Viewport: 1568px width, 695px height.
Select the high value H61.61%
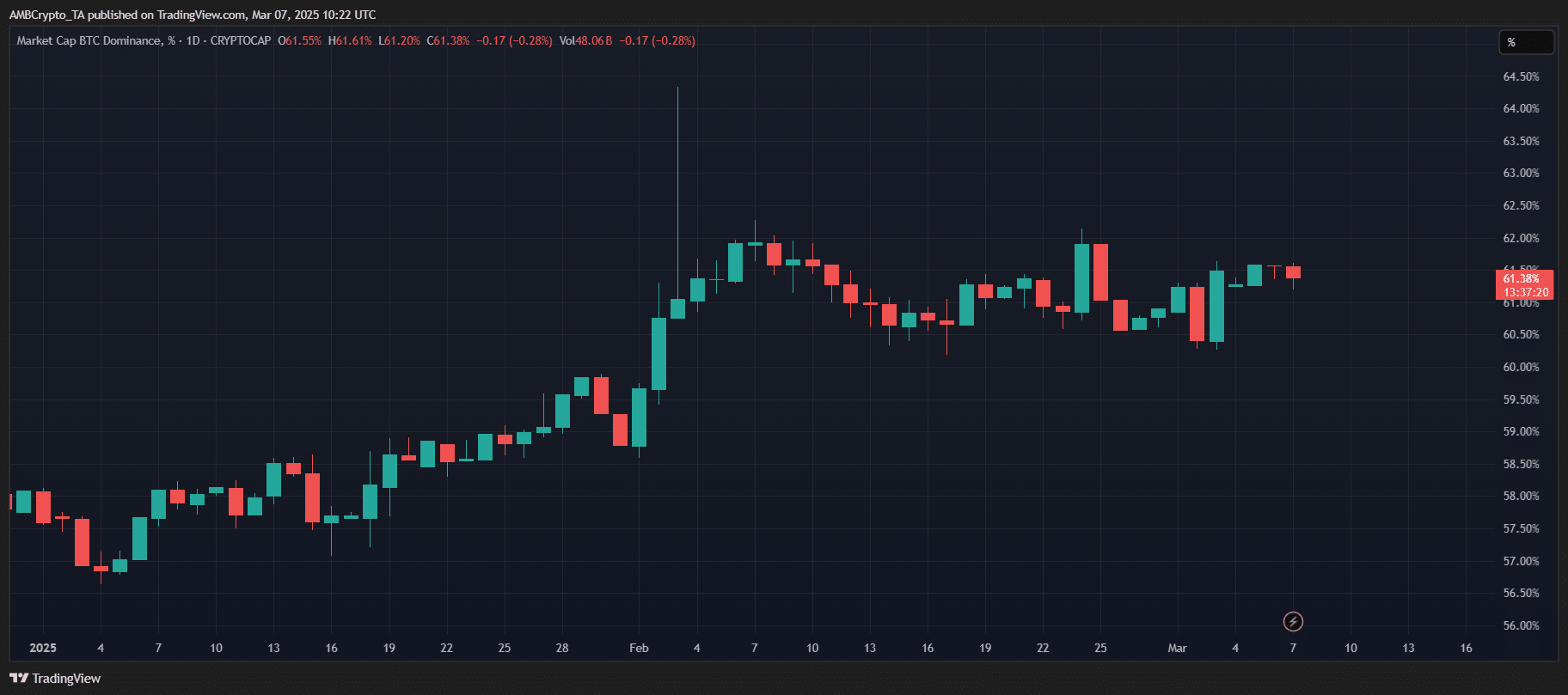[350, 40]
